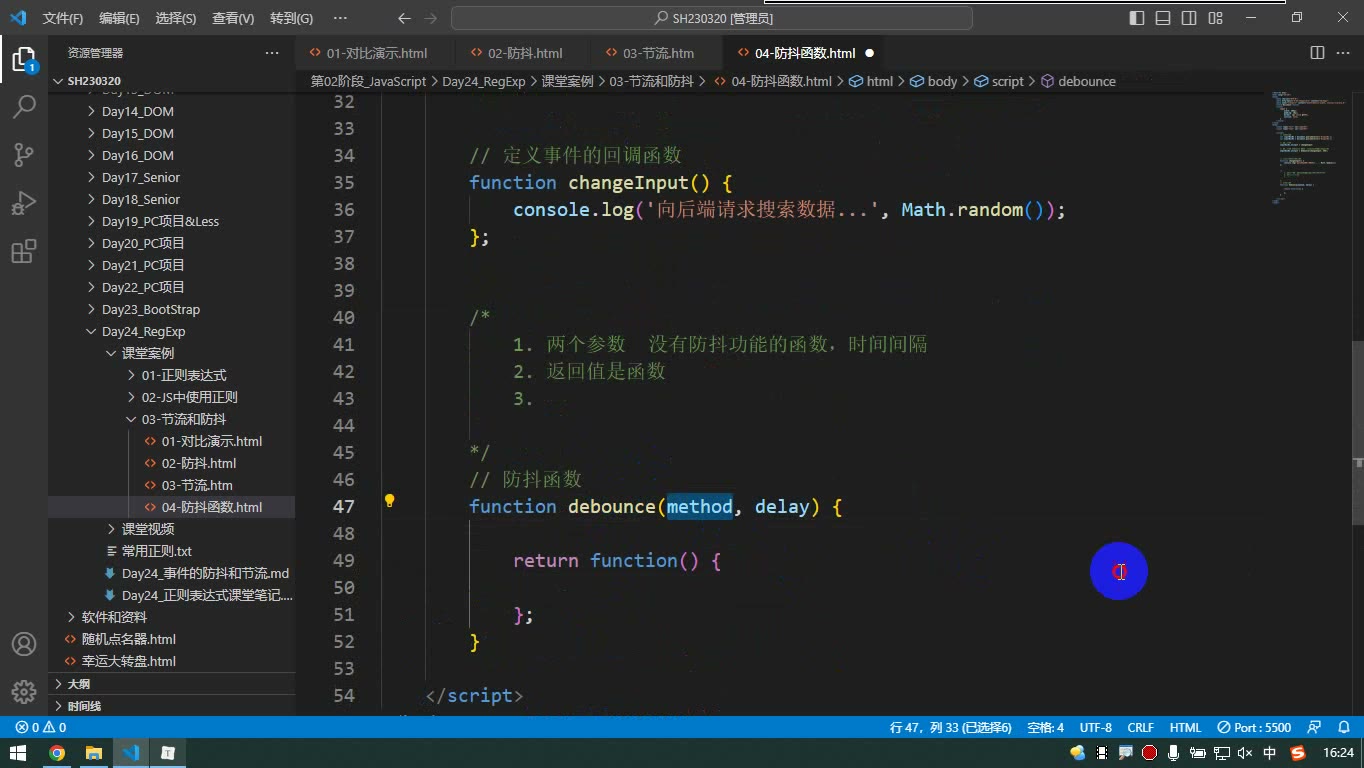Open the Extensions view
The image size is (1364, 768).
pyautogui.click(x=24, y=251)
